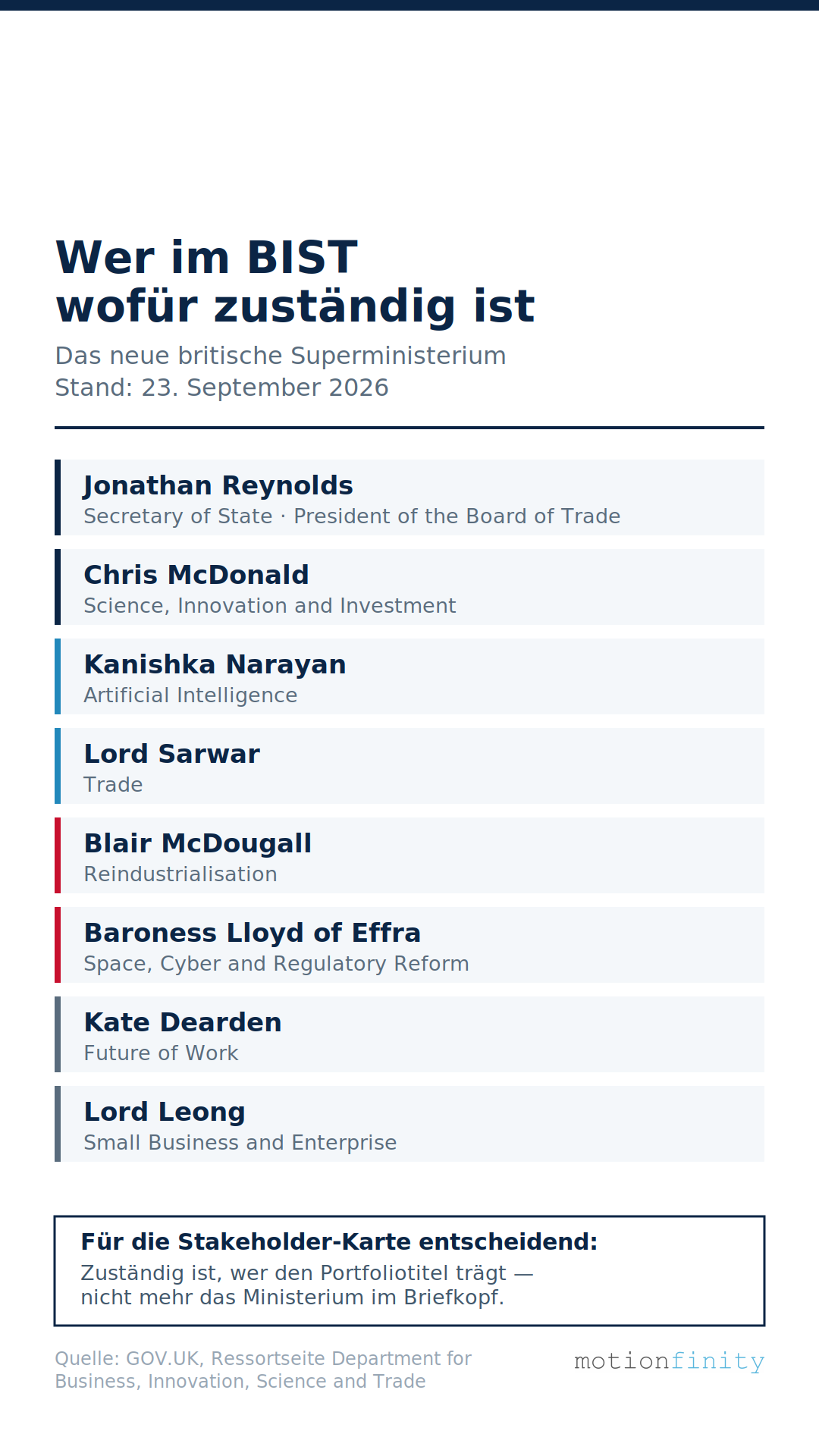Click the red bar beside Blair McDougall
Image resolution: width=819 pixels, height=1456 pixels.
pyautogui.click(x=58, y=855)
